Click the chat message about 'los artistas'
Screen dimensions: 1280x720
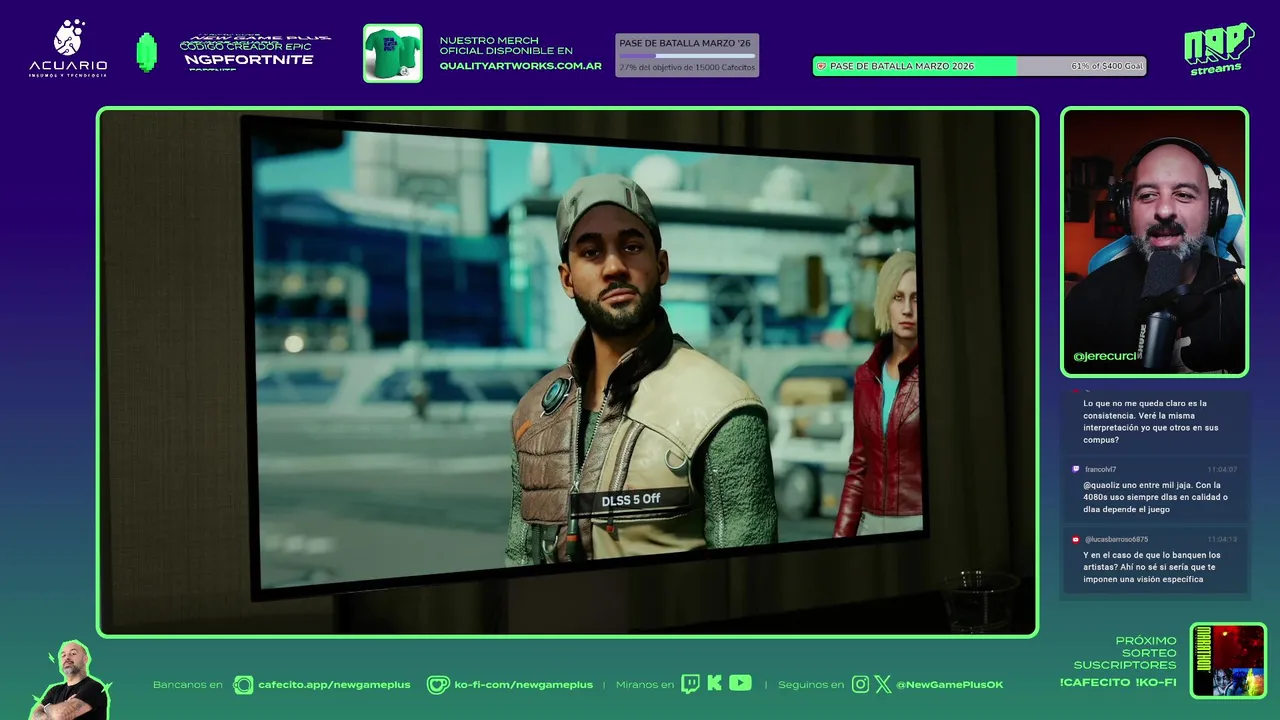(1151, 567)
